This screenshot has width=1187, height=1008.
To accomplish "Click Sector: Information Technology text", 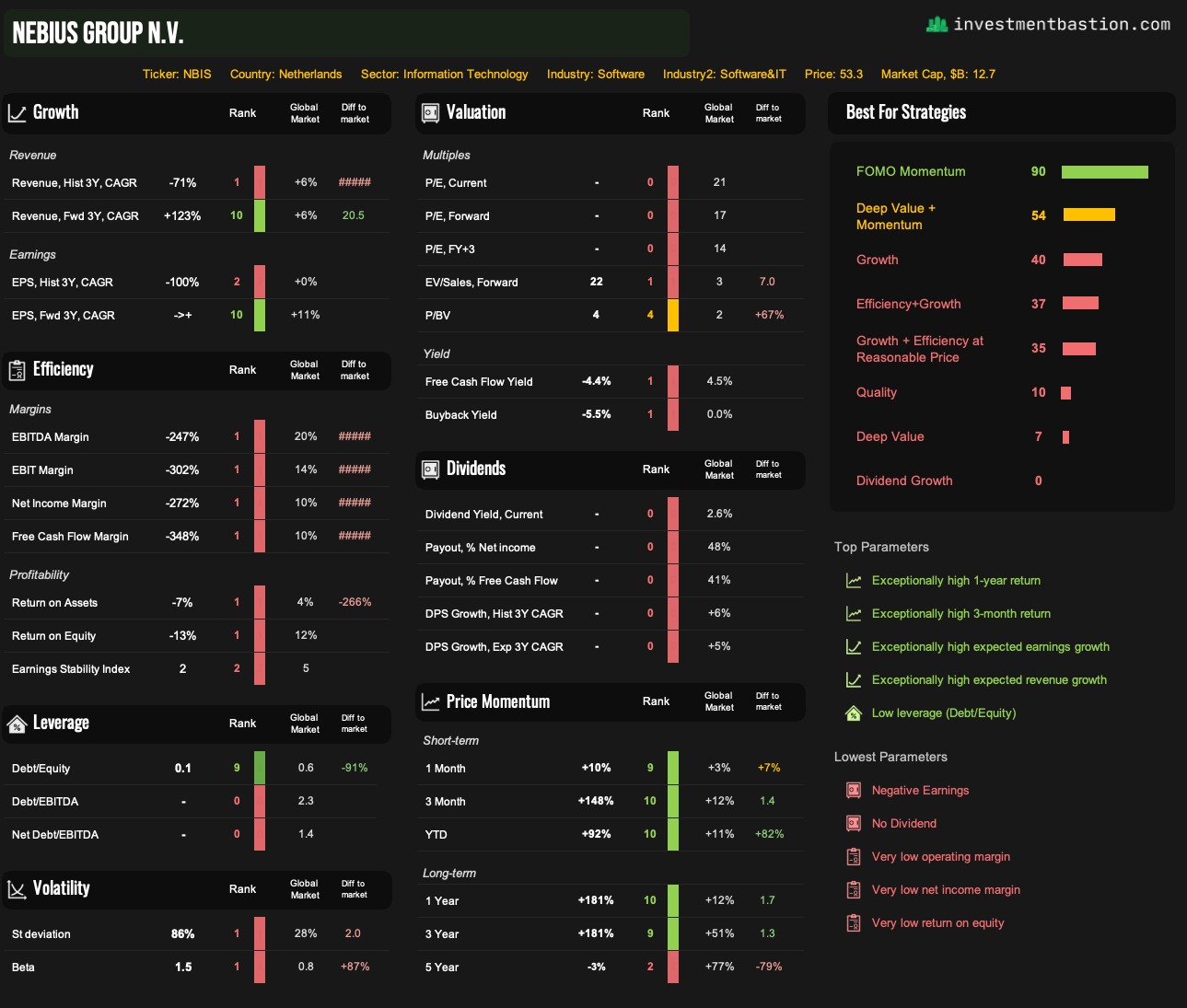I will click(x=445, y=75).
